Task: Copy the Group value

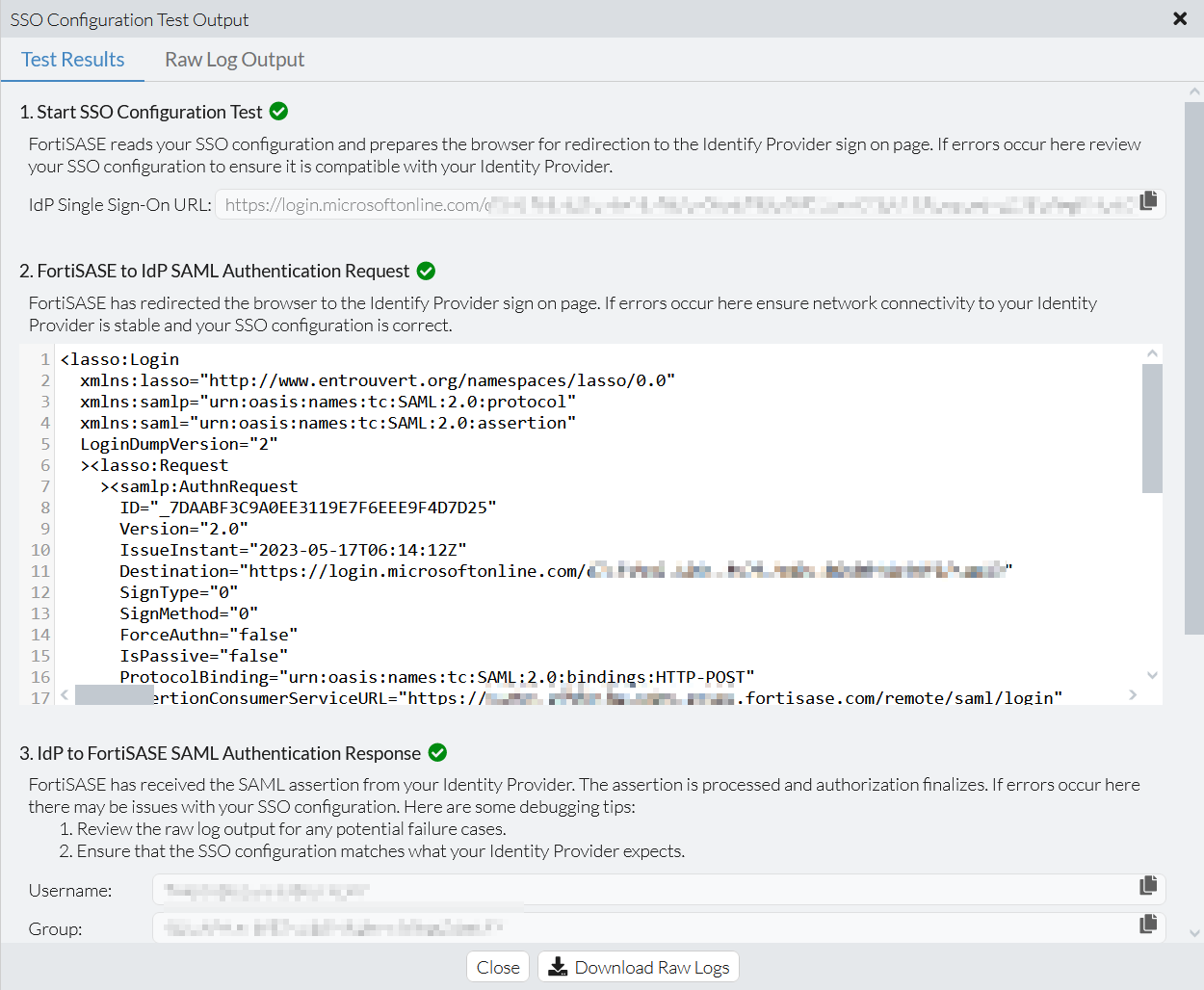Action: [x=1148, y=924]
